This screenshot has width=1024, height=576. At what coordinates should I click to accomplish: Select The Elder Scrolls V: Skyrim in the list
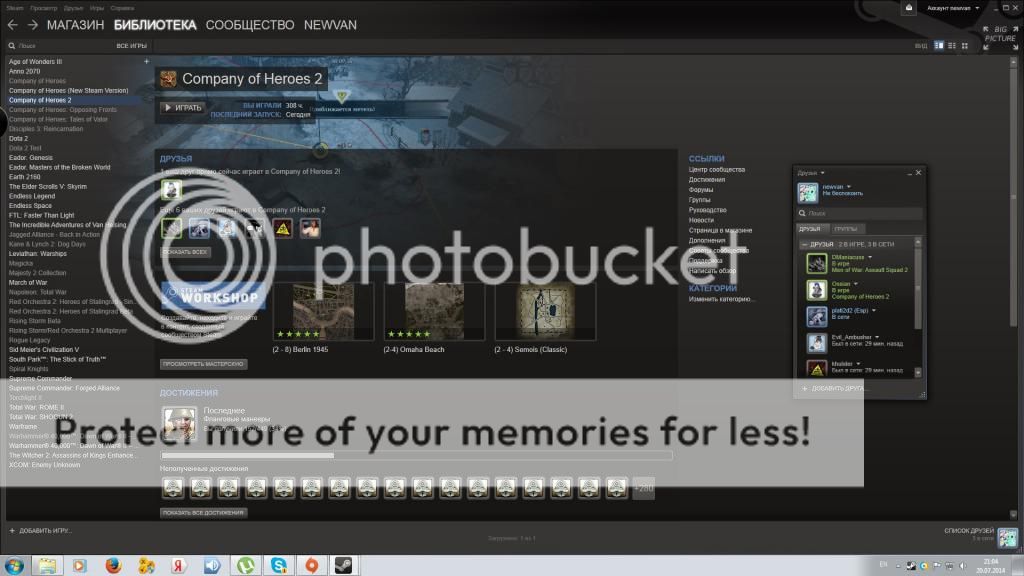tap(48, 187)
